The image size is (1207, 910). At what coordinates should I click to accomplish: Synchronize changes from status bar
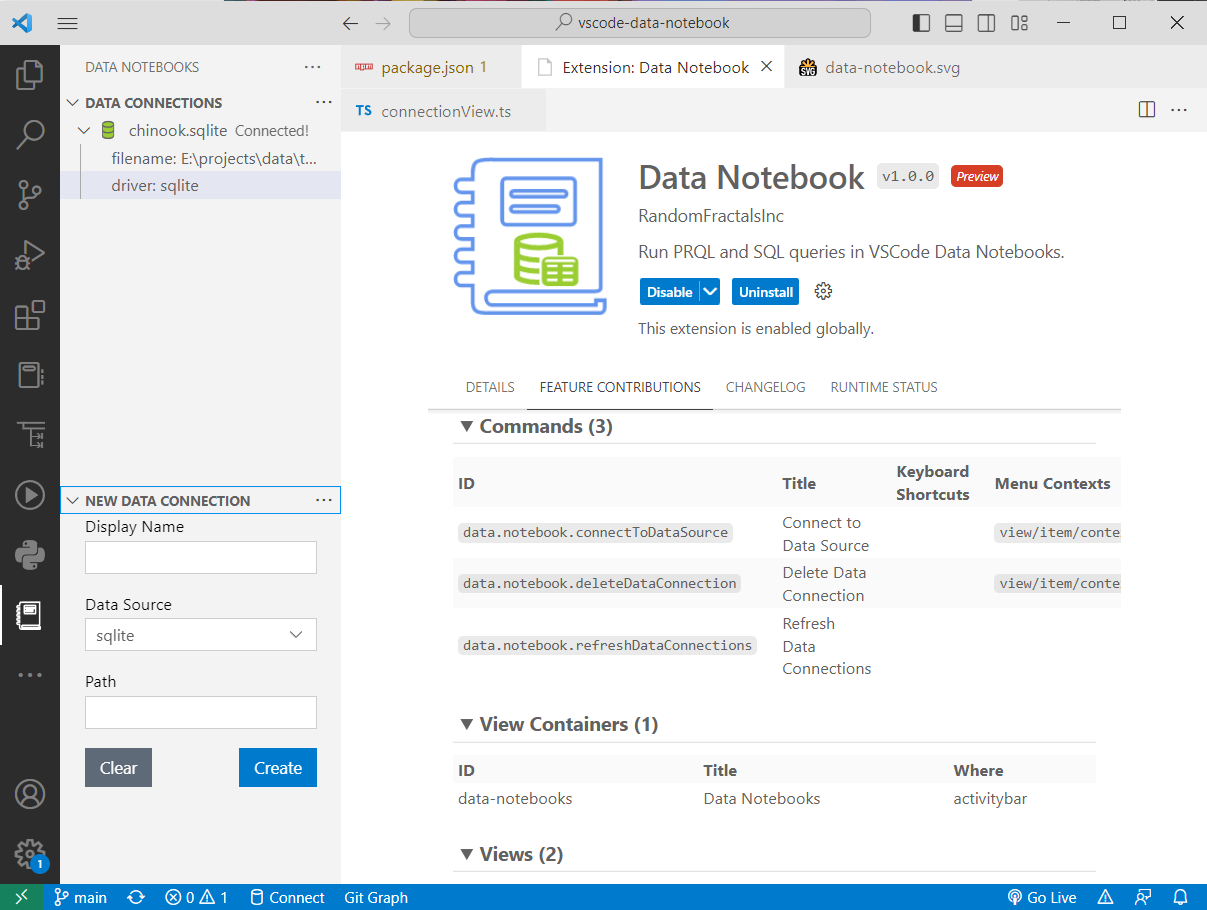(x=136, y=897)
